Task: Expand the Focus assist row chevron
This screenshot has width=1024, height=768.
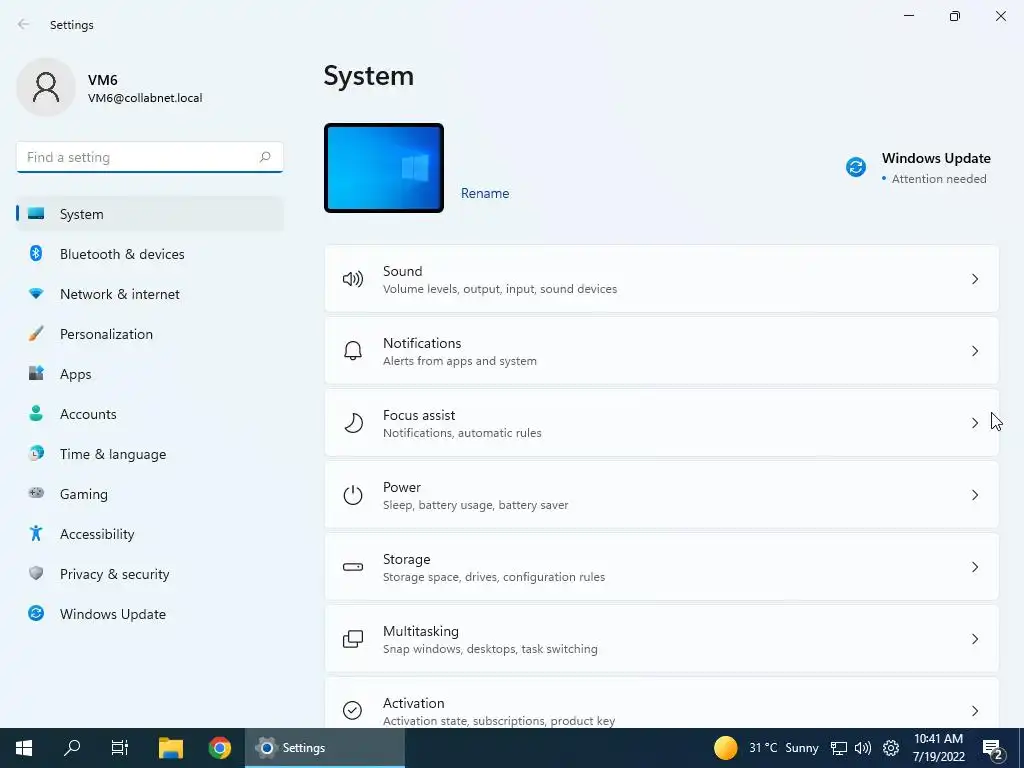Action: (x=974, y=423)
